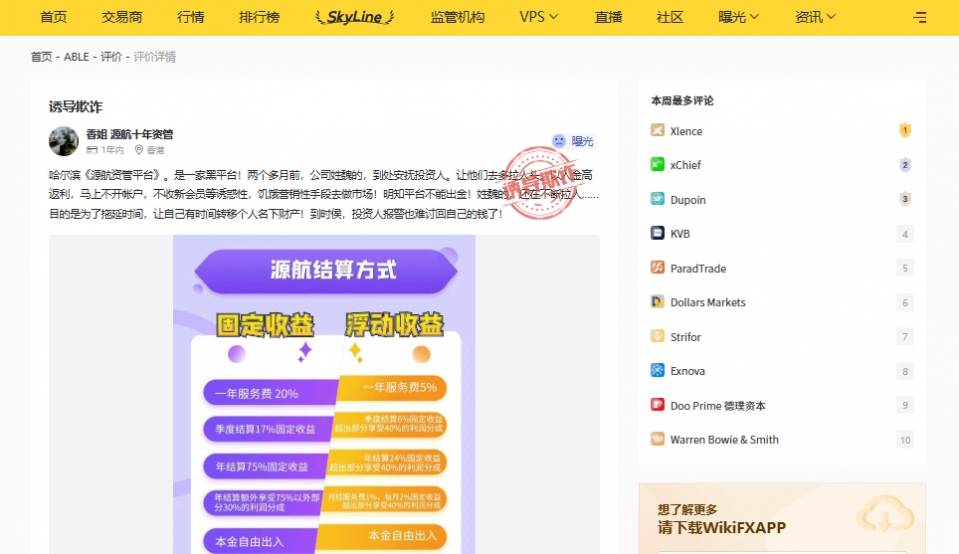The height and width of the screenshot is (554, 959).
Task: Click the blue 曝光 tag label
Action: [582, 141]
